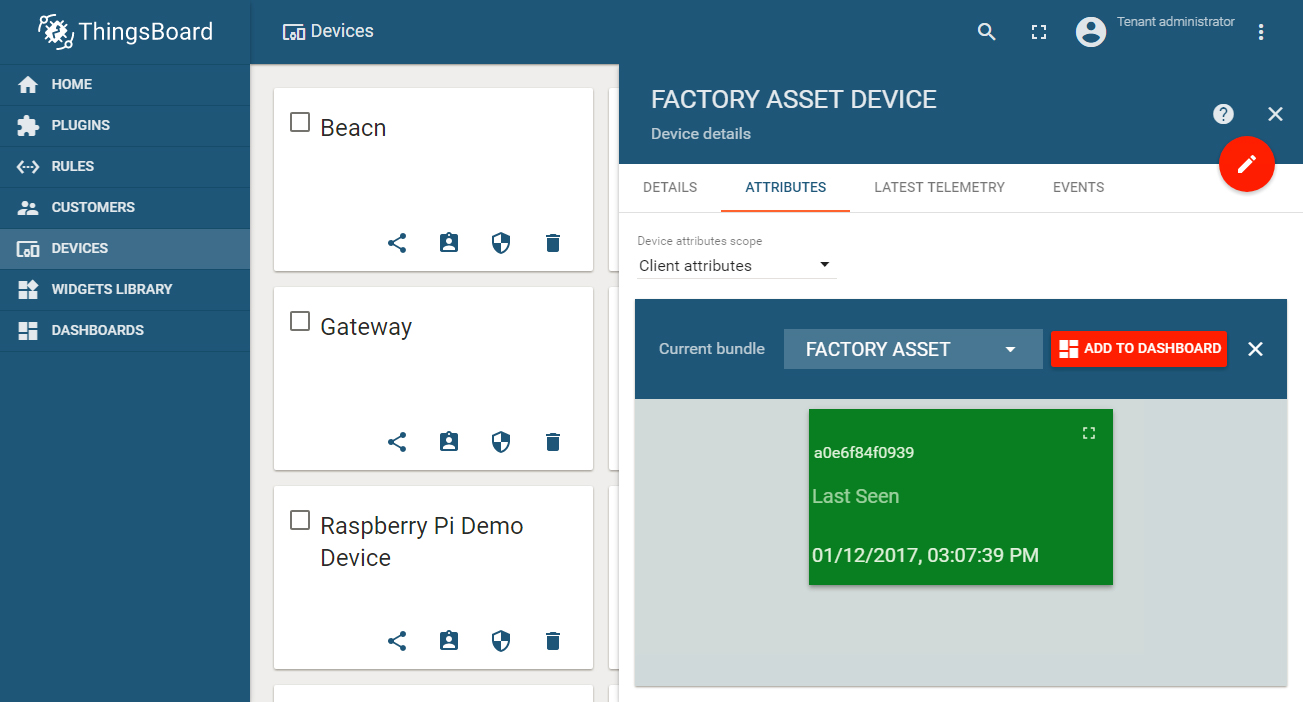
Task: Switch to the Latest Telemetry tab
Action: coord(939,188)
